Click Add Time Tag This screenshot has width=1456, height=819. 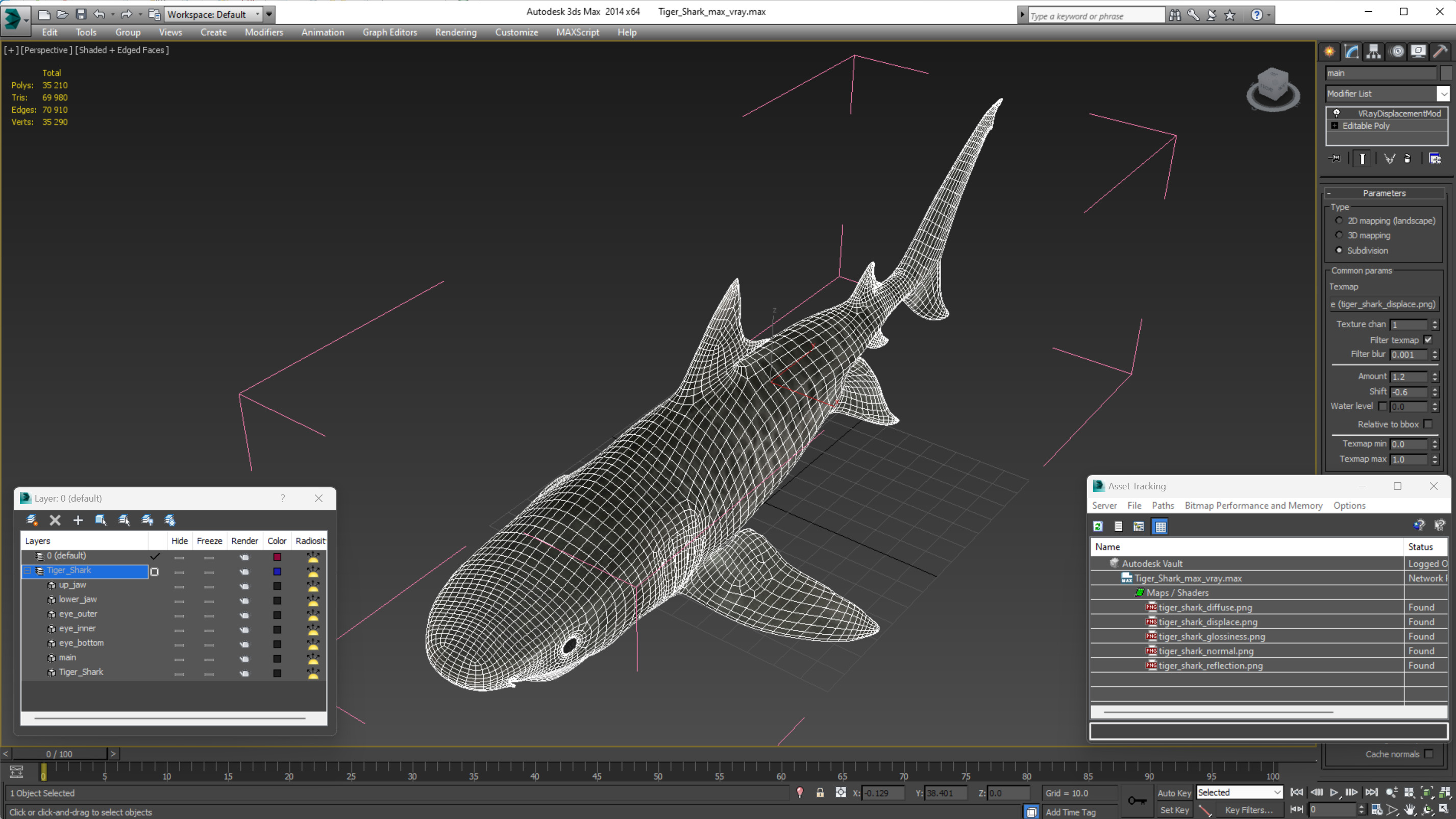[x=1070, y=812]
